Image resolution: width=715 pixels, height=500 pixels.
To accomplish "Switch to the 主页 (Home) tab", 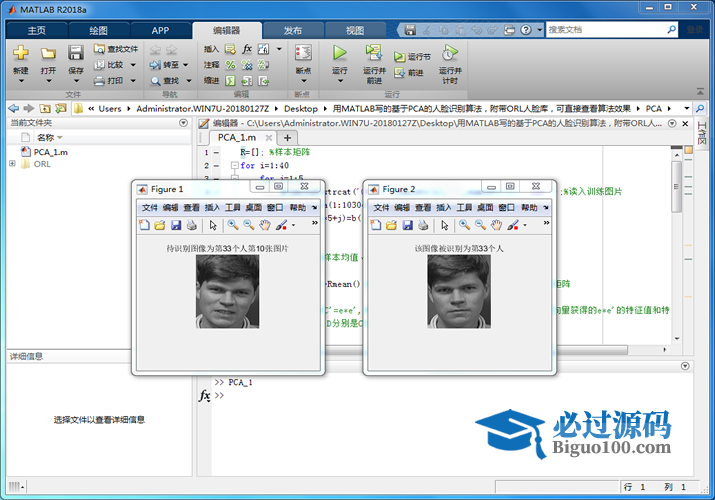I will tap(36, 31).
